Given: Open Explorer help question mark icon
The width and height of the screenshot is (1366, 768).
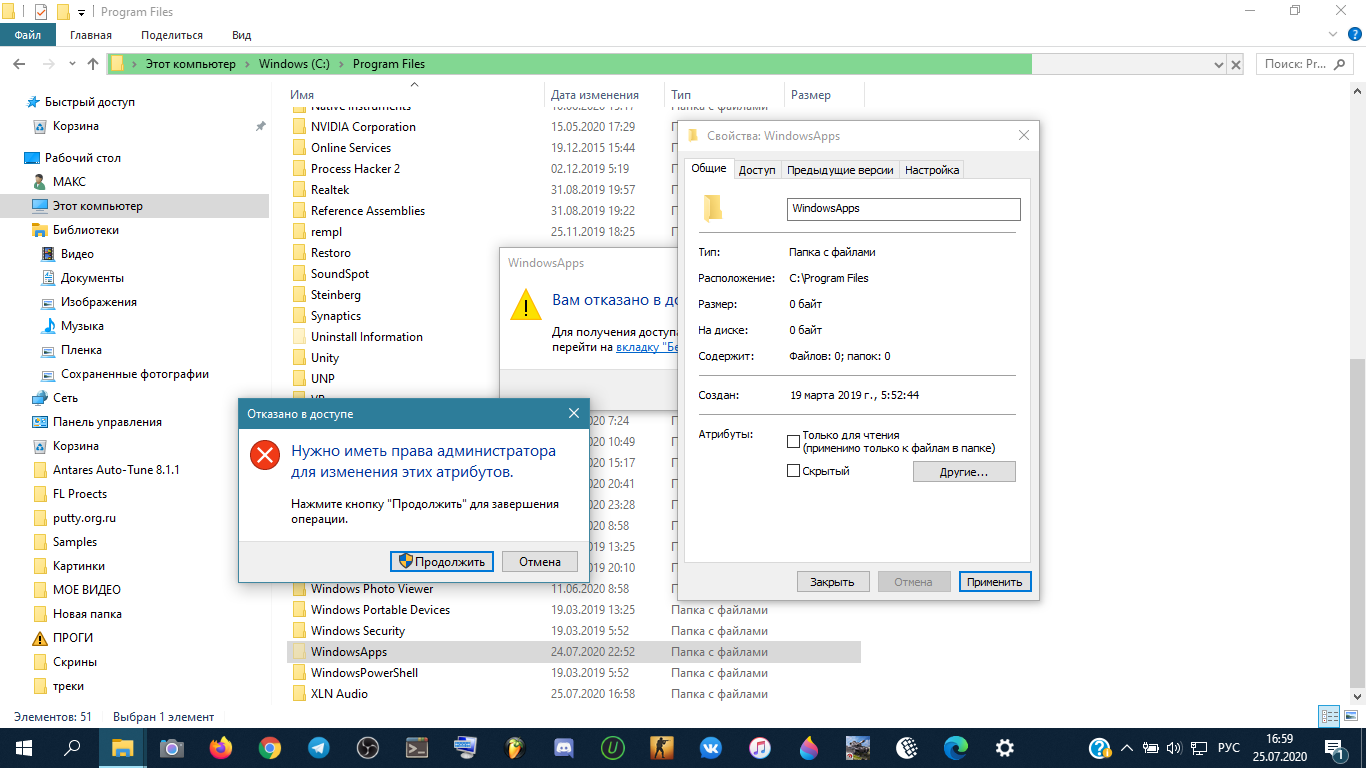Looking at the screenshot, I should [x=1355, y=34].
